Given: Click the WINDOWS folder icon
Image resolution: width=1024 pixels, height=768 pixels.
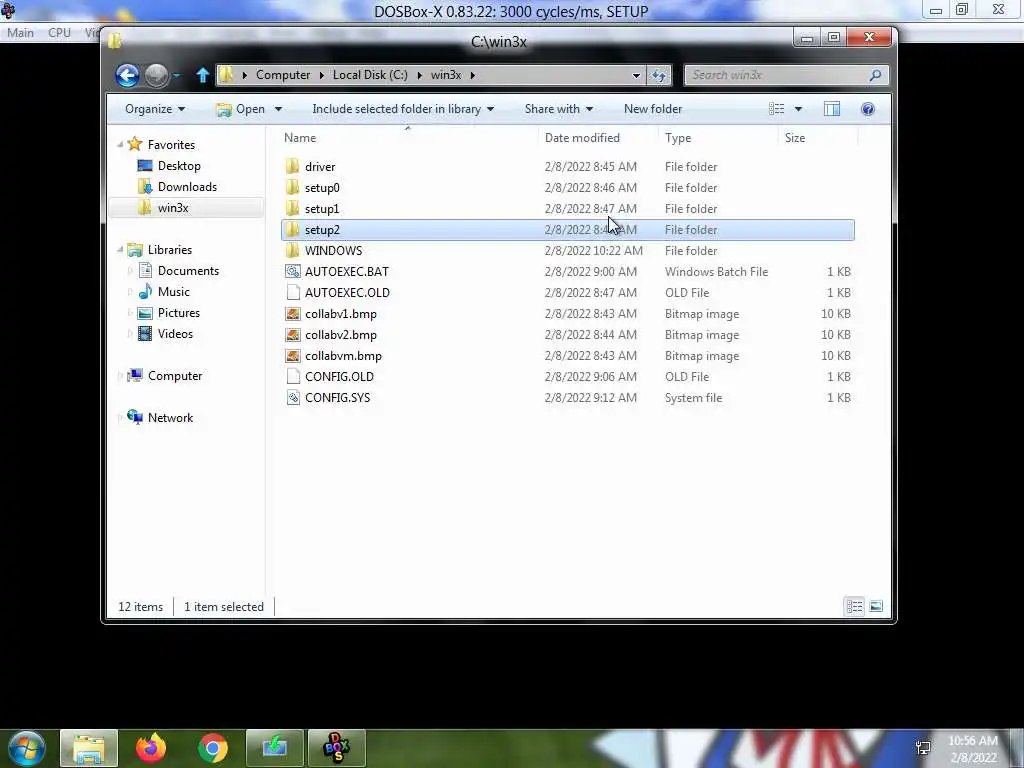Looking at the screenshot, I should tap(293, 251).
